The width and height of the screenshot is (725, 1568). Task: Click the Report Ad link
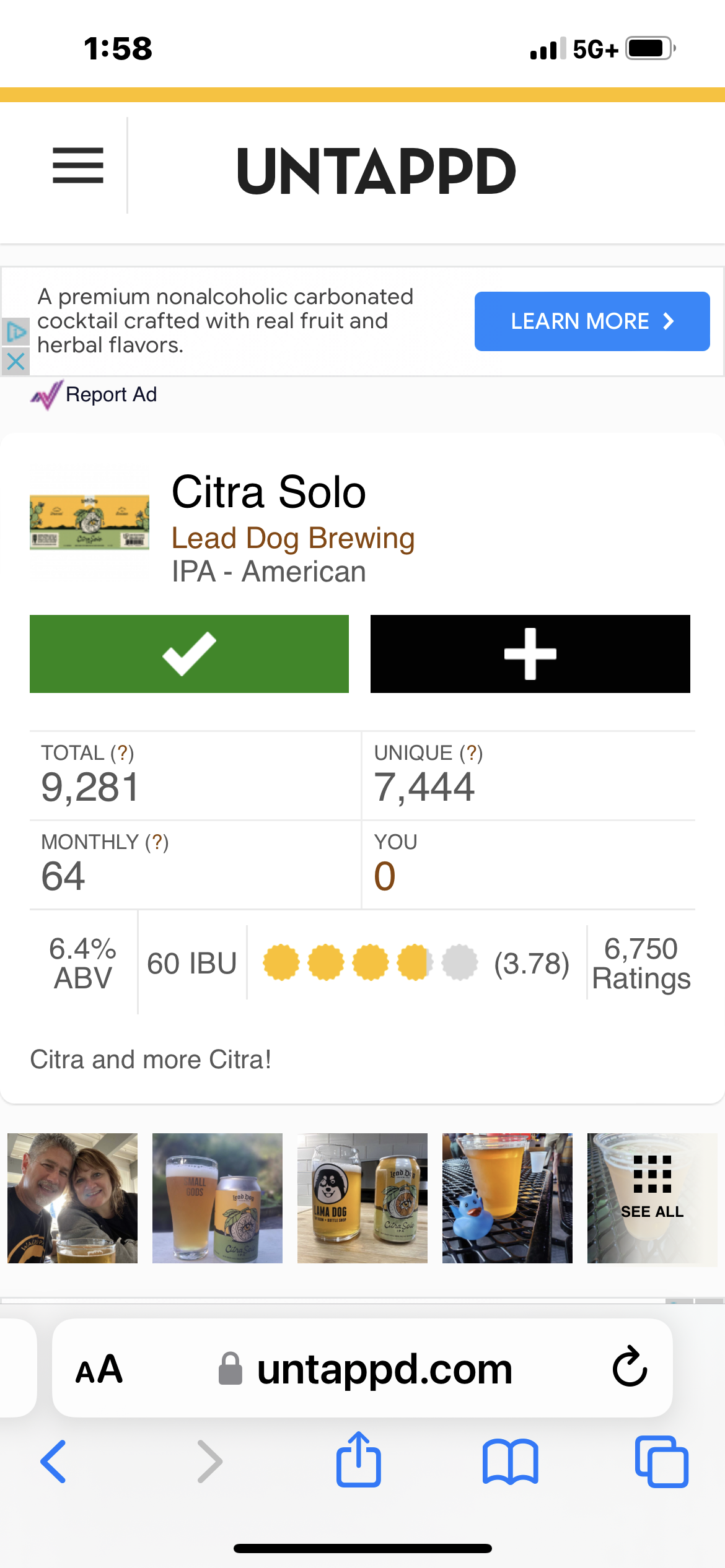click(111, 394)
